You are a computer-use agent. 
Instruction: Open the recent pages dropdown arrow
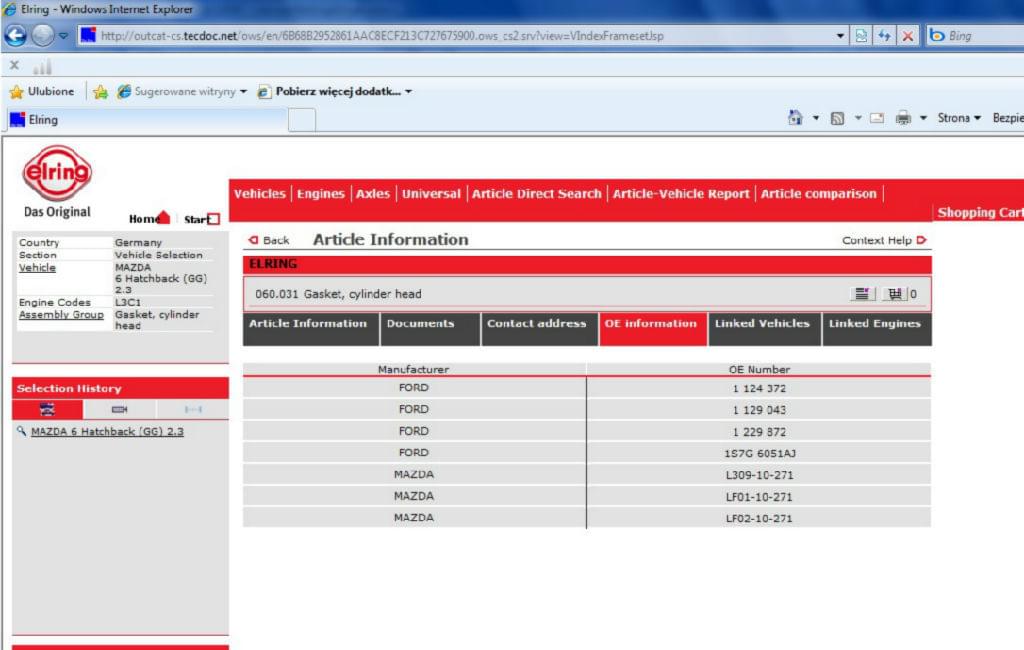[x=63, y=36]
